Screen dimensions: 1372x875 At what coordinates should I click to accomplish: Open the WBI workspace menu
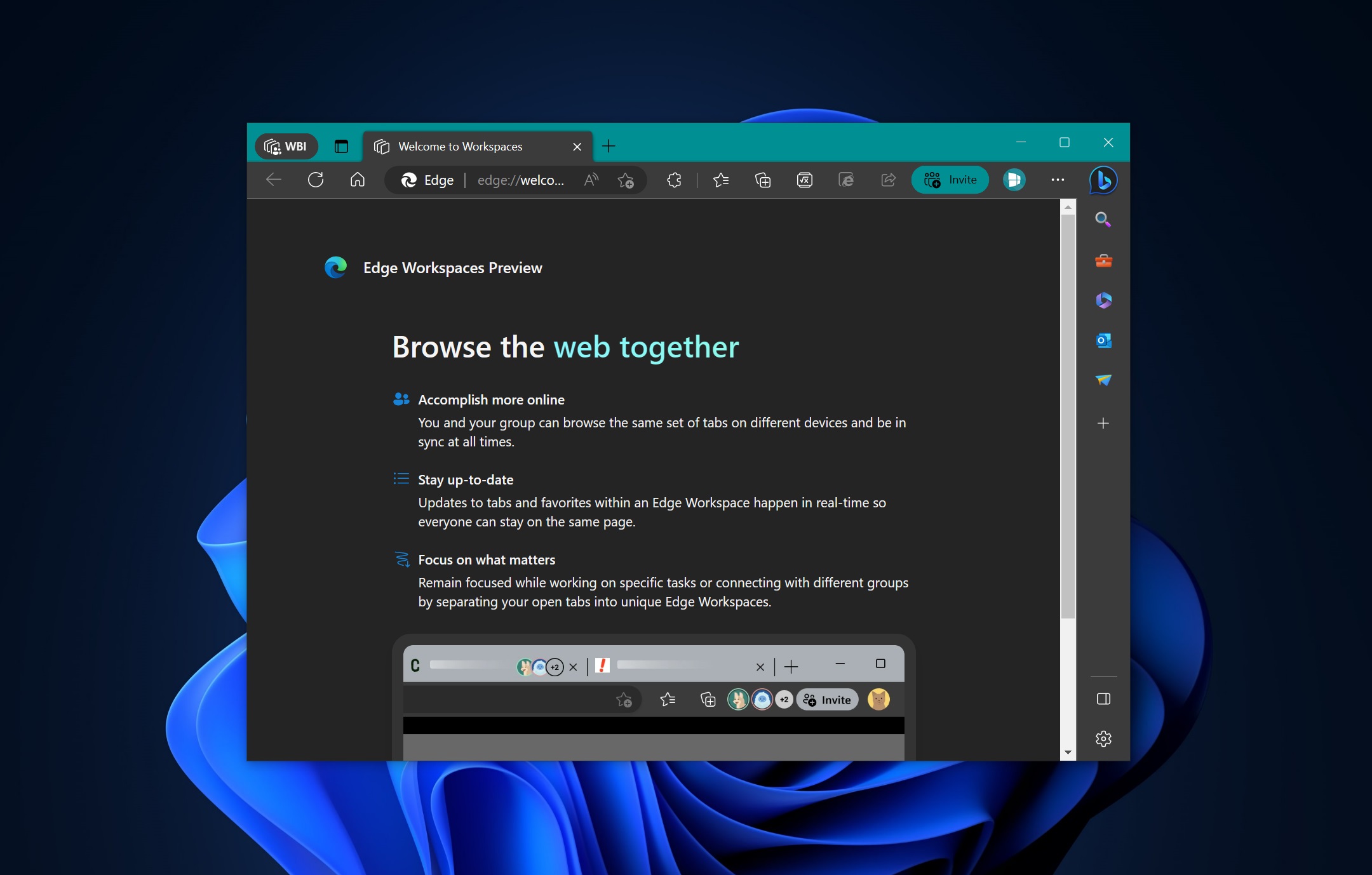pos(286,147)
